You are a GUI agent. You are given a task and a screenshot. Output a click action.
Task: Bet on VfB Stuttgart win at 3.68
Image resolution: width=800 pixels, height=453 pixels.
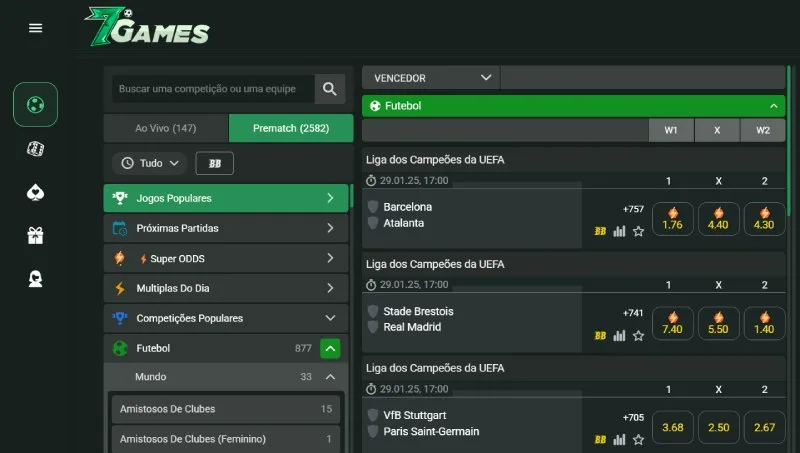tap(672, 427)
